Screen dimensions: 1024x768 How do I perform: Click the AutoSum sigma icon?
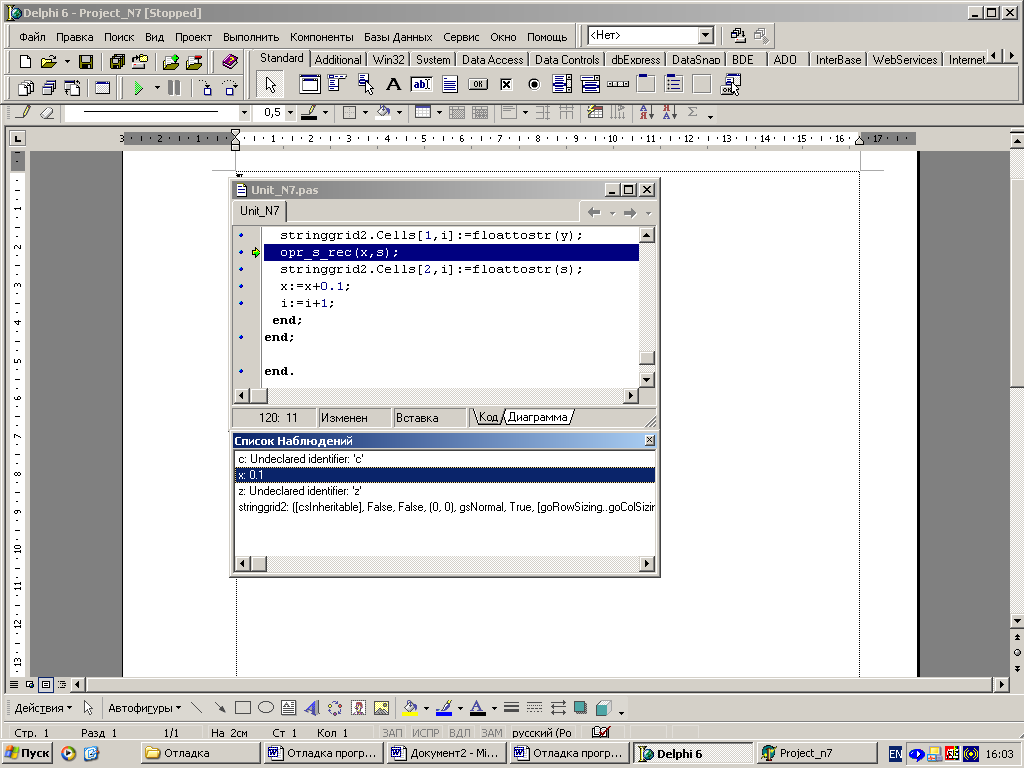692,112
